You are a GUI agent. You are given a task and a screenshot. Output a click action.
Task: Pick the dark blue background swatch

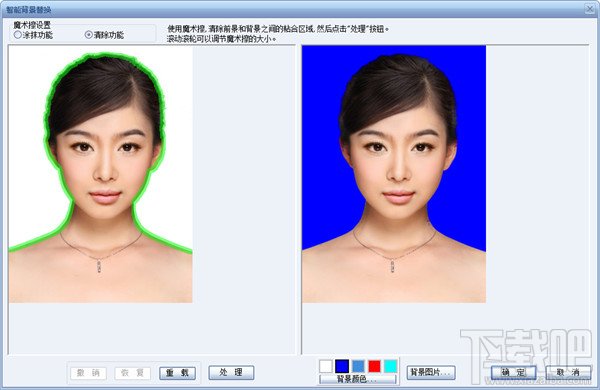[x=342, y=366]
